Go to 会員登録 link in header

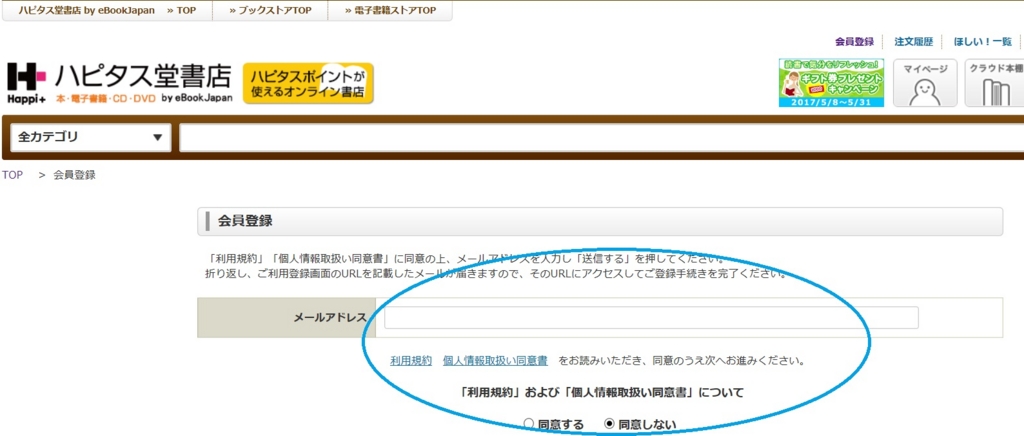coord(854,42)
